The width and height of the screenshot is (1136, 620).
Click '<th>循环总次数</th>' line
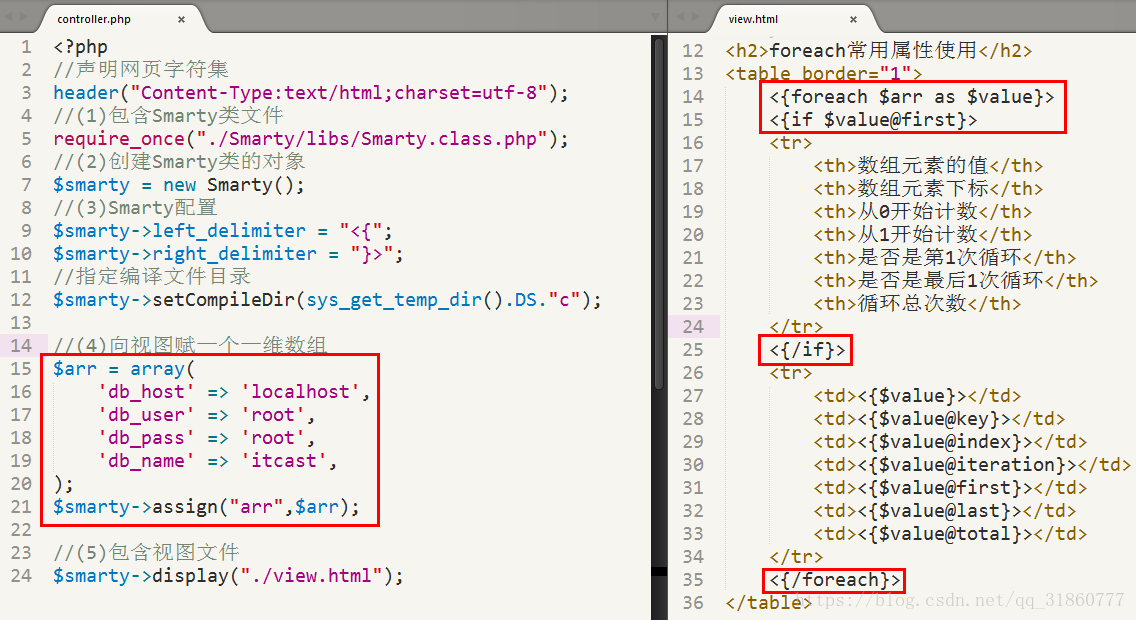click(x=917, y=304)
